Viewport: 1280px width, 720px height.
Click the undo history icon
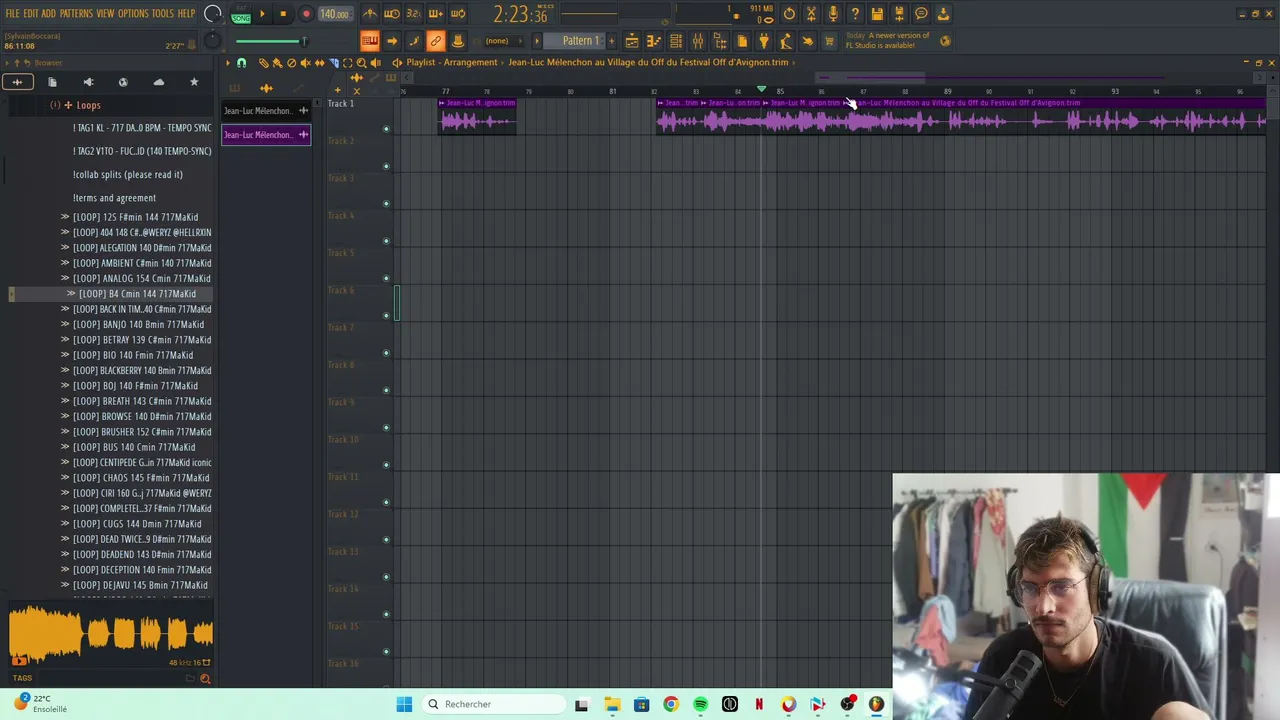(789, 14)
